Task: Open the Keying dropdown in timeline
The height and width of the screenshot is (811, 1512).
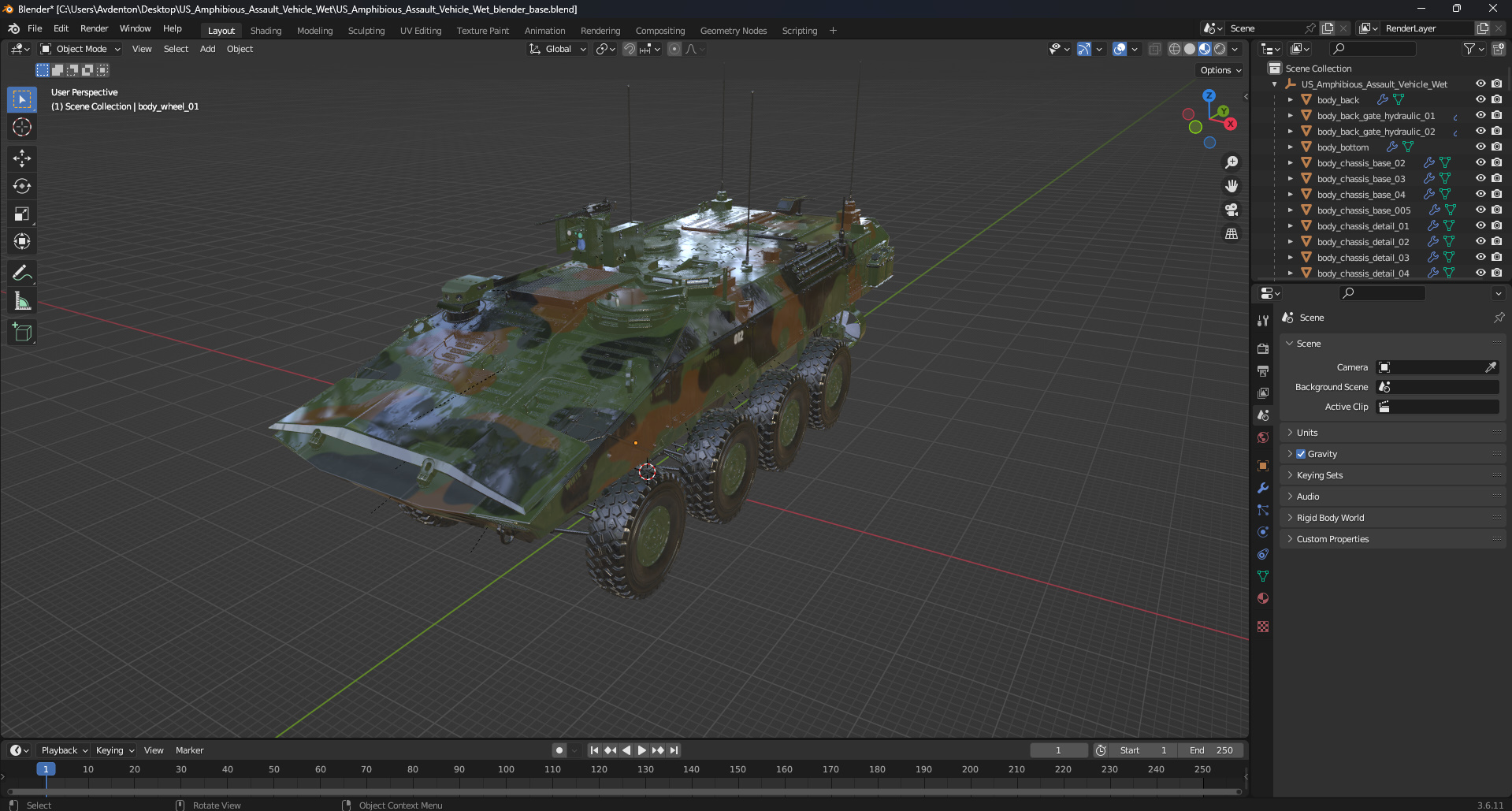Action: coord(115,750)
